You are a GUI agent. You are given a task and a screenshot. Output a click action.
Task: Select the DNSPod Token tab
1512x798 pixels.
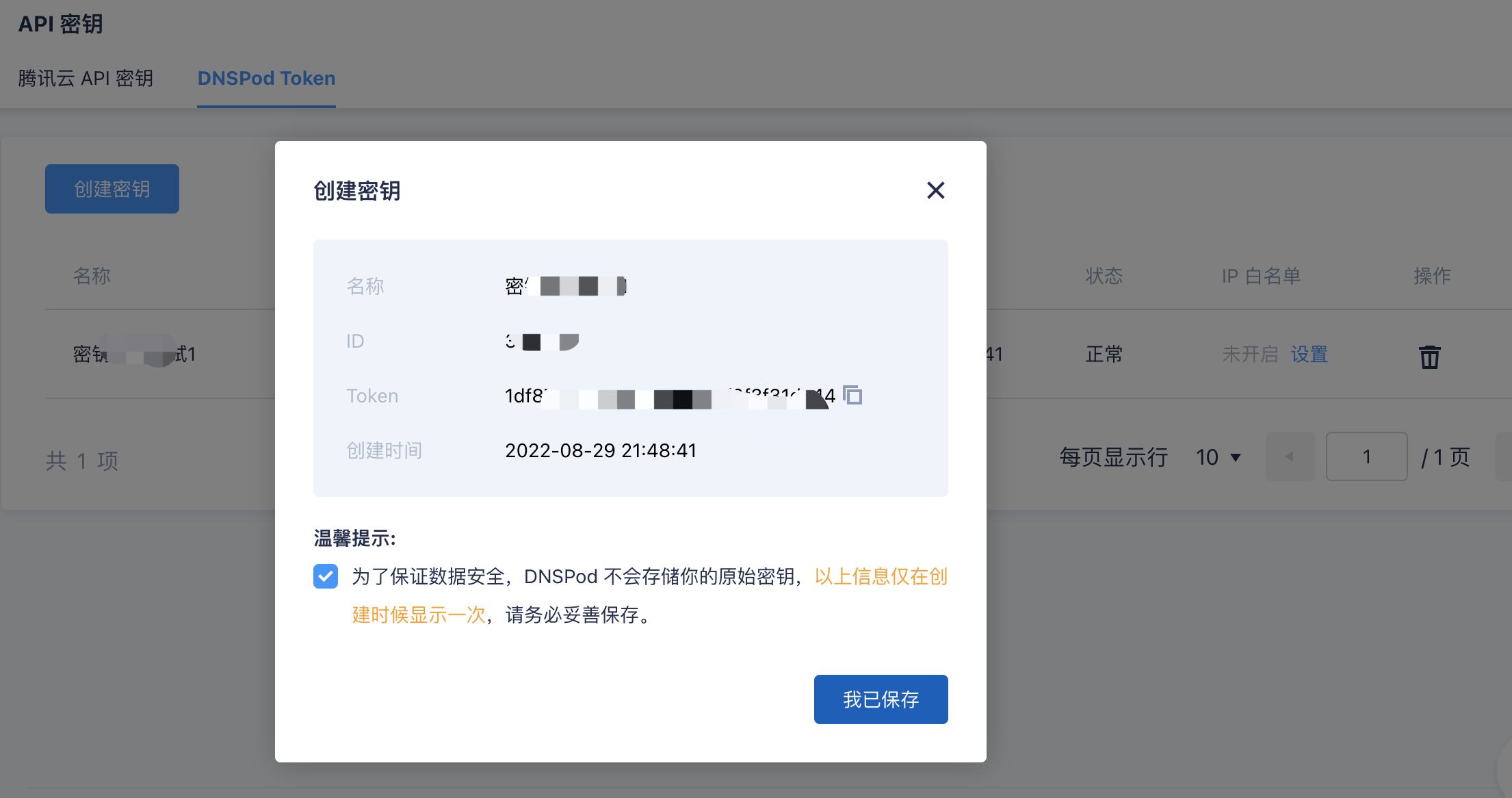click(266, 78)
